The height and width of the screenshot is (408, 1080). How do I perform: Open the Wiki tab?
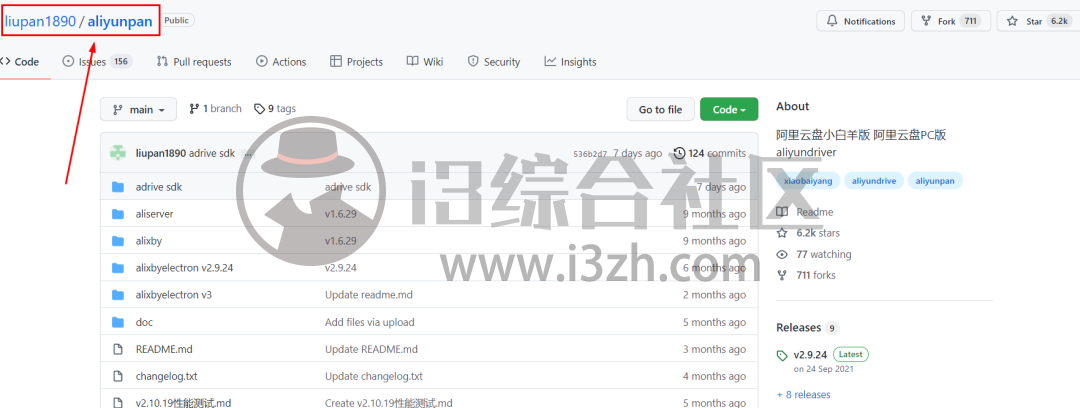tap(425, 62)
